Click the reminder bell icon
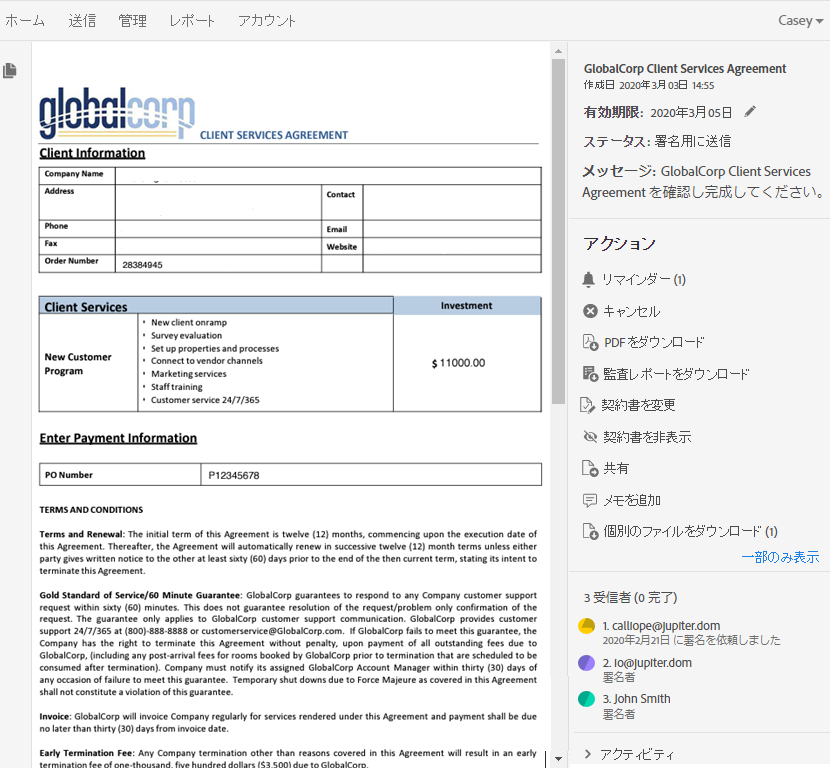This screenshot has height=768, width=830. pyautogui.click(x=588, y=279)
